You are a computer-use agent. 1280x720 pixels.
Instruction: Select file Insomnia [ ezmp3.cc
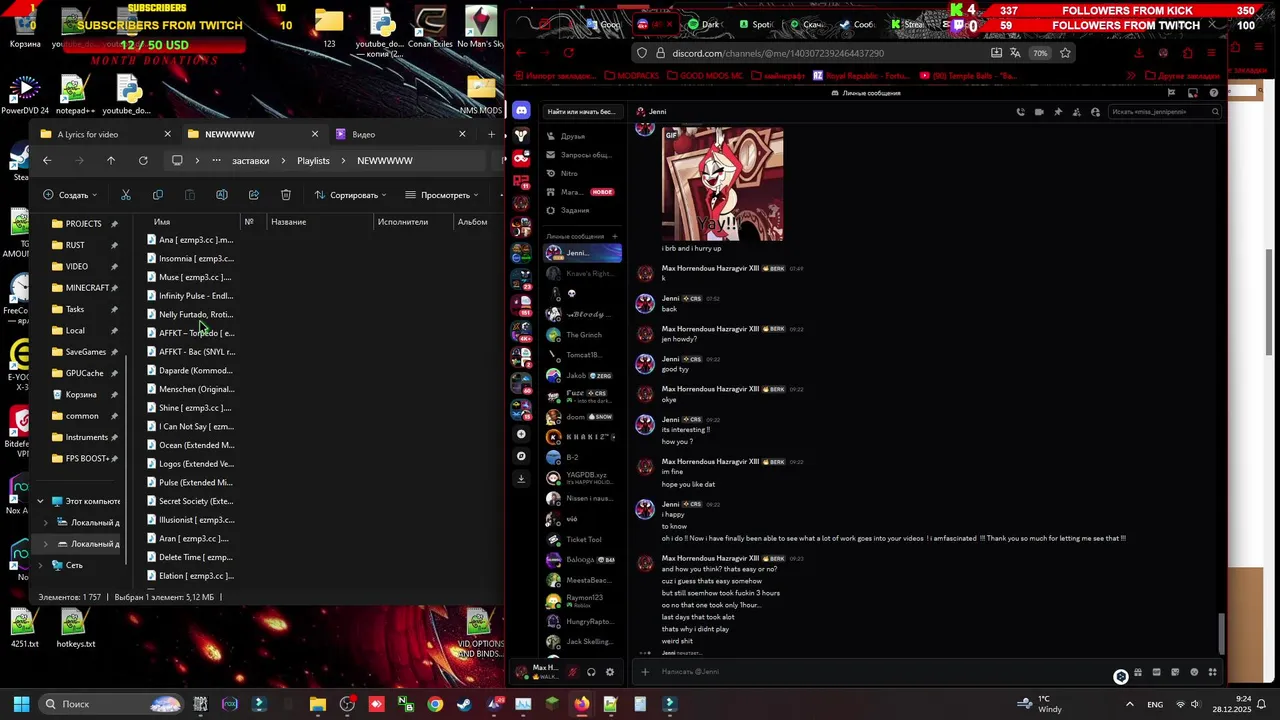pos(190,258)
